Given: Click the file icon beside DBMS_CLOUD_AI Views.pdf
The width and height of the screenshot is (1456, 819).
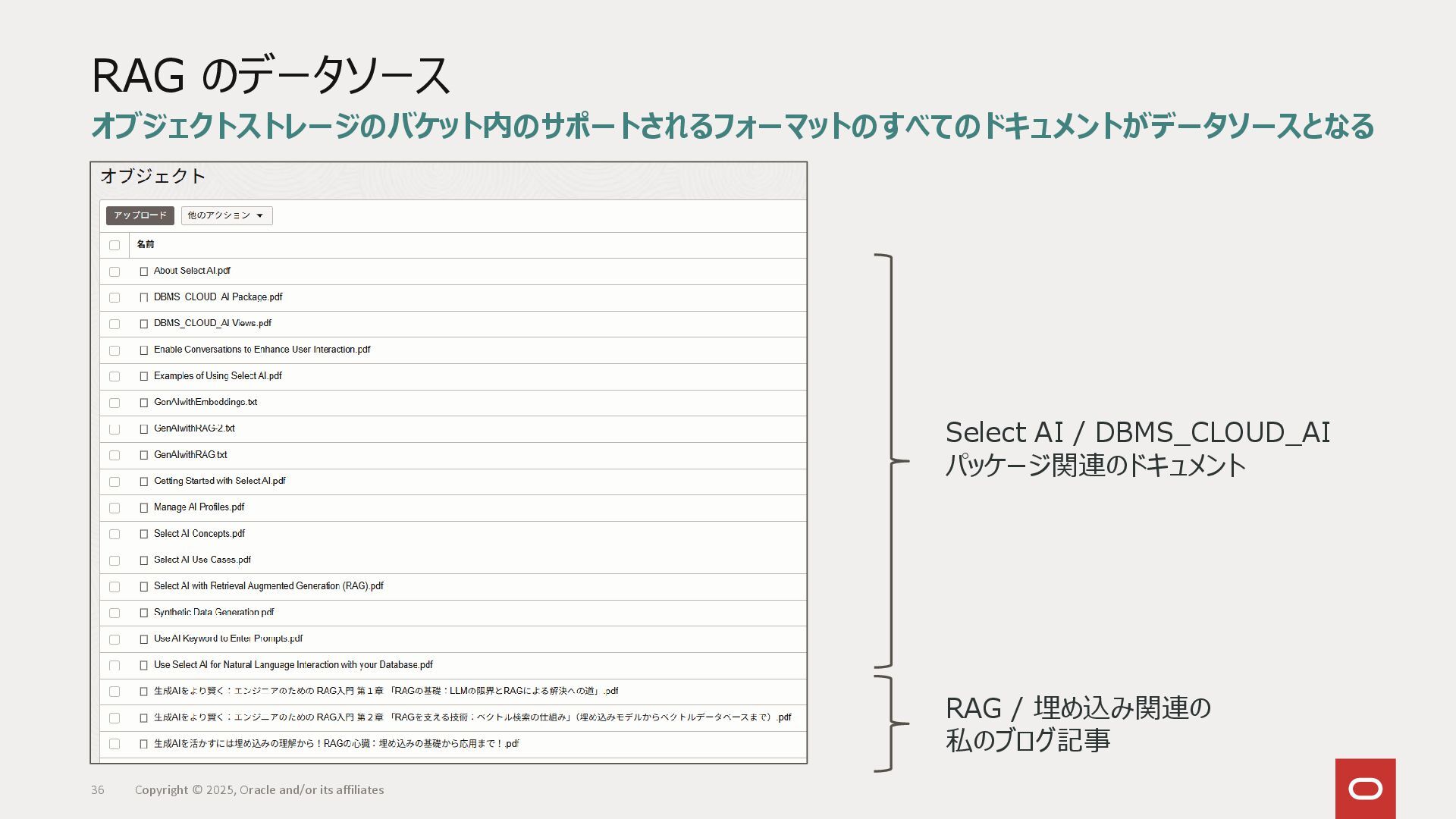Looking at the screenshot, I should pyautogui.click(x=143, y=324).
